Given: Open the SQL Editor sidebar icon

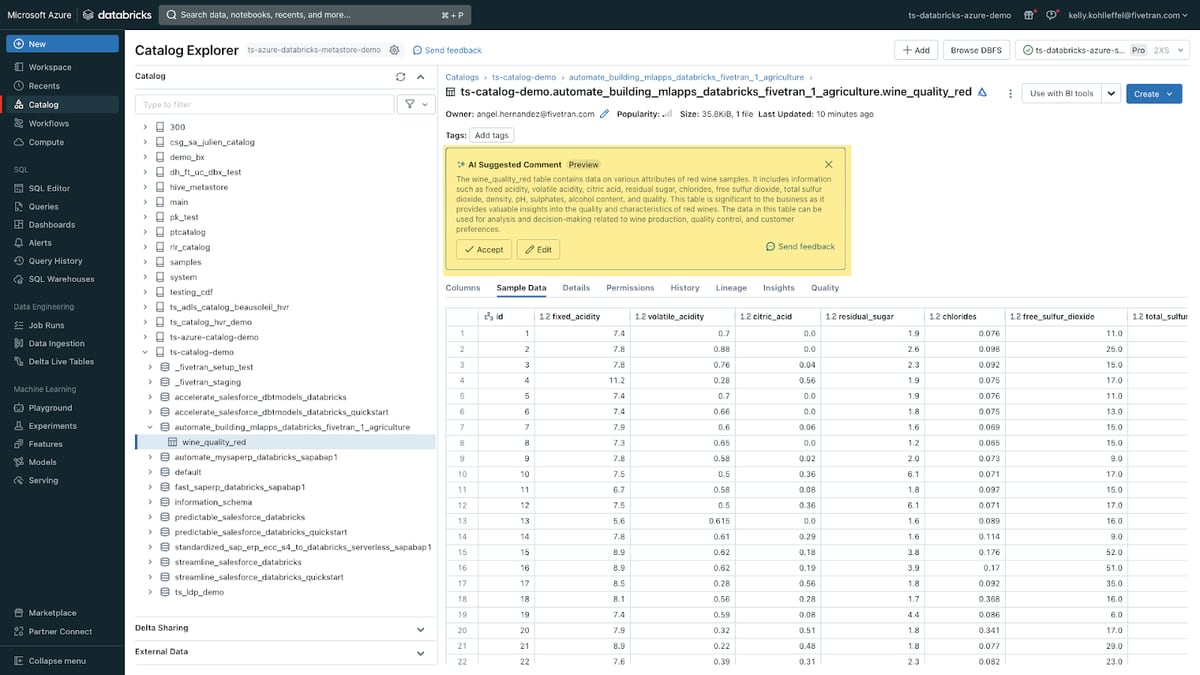Looking at the screenshot, I should click(x=20, y=188).
